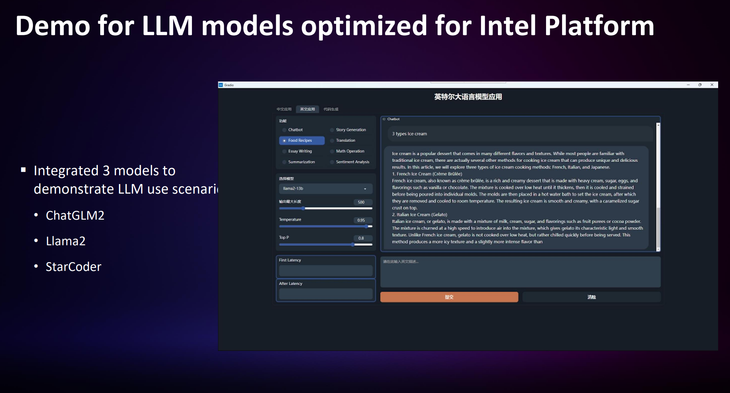Click the Chatbot label icon above conversation
The image size is (730, 393).
384,119
